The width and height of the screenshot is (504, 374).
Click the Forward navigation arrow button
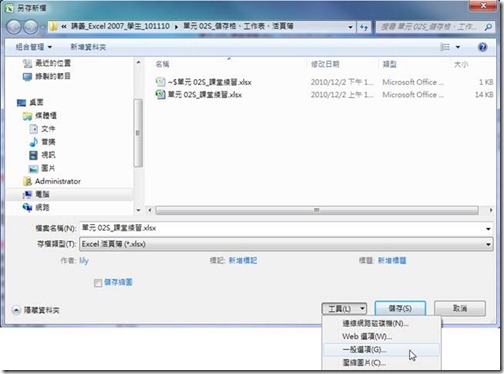point(31,27)
